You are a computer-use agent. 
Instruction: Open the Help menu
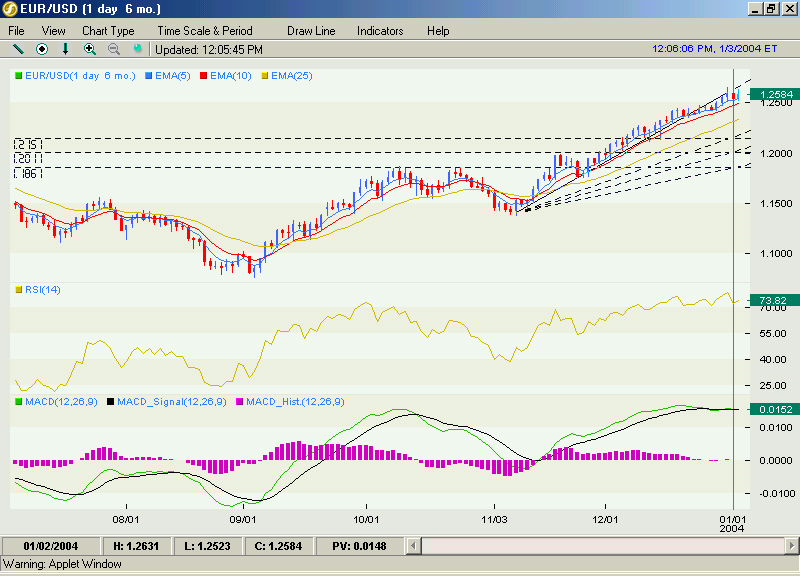pos(438,31)
